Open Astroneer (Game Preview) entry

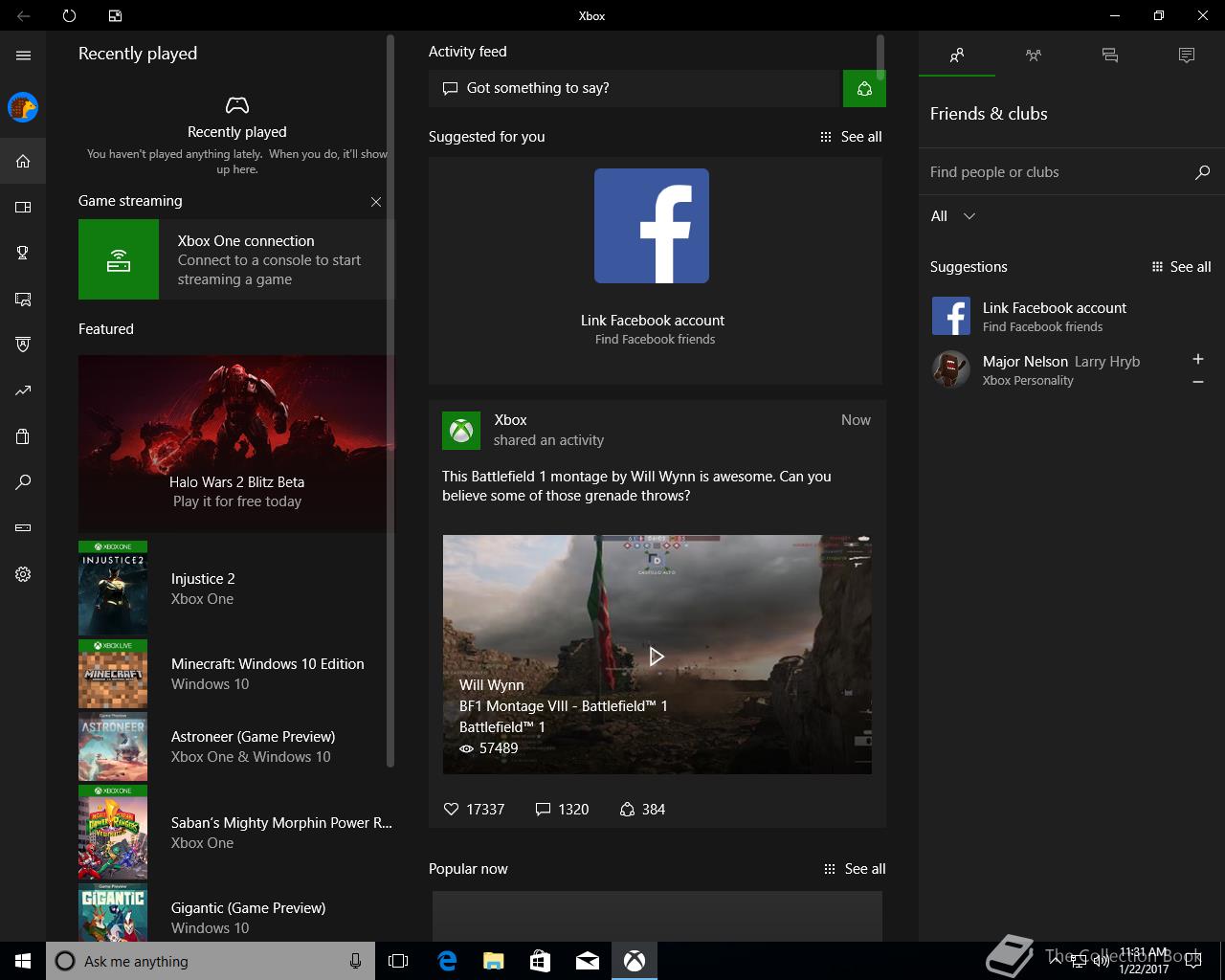[x=236, y=746]
